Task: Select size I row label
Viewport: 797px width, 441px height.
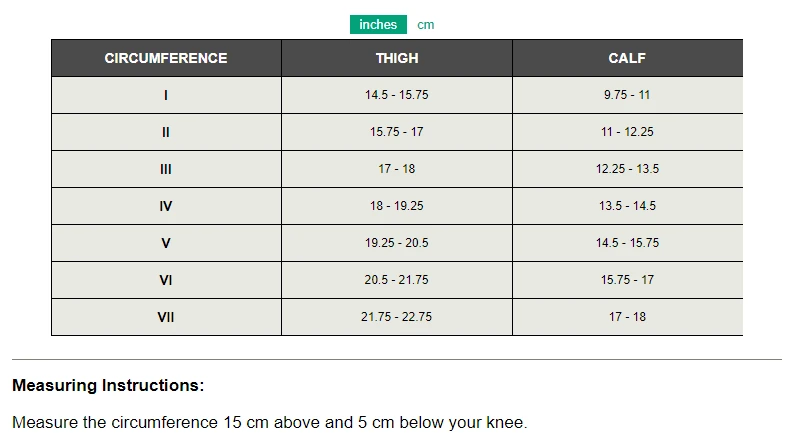Action: 166,95
